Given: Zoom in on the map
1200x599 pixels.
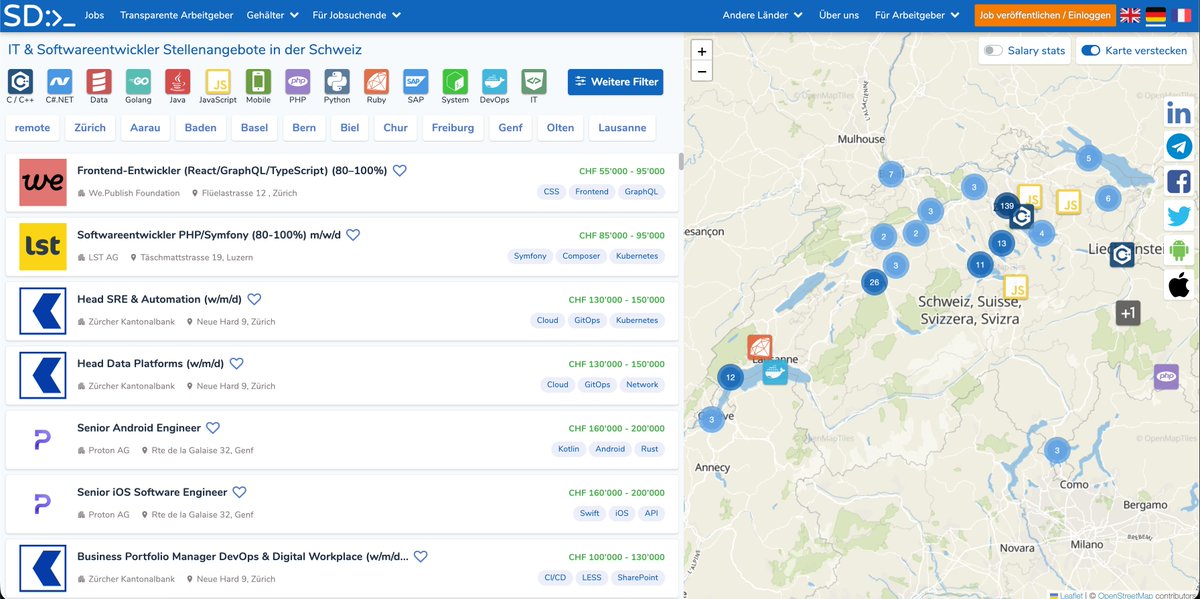Looking at the screenshot, I should point(702,51).
